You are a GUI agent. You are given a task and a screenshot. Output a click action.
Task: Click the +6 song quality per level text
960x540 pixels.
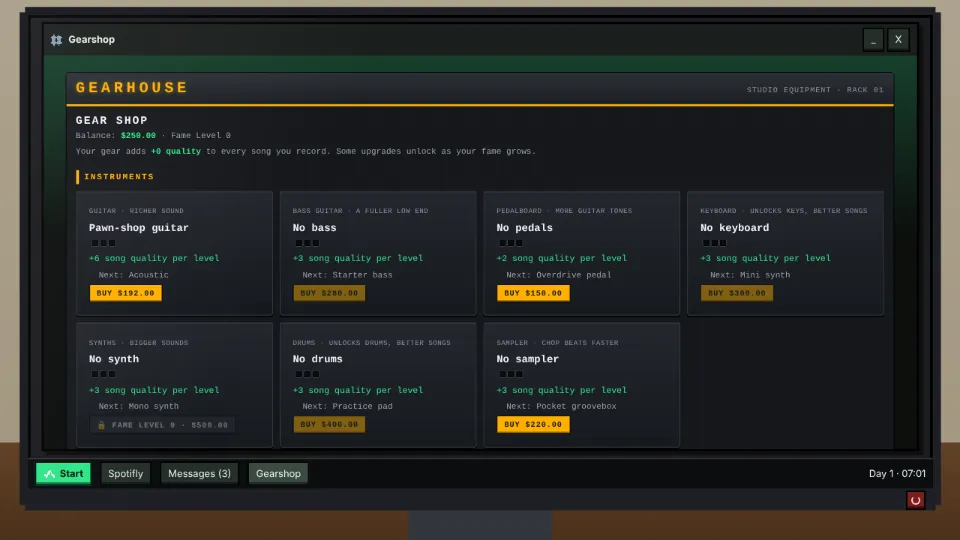coord(154,258)
